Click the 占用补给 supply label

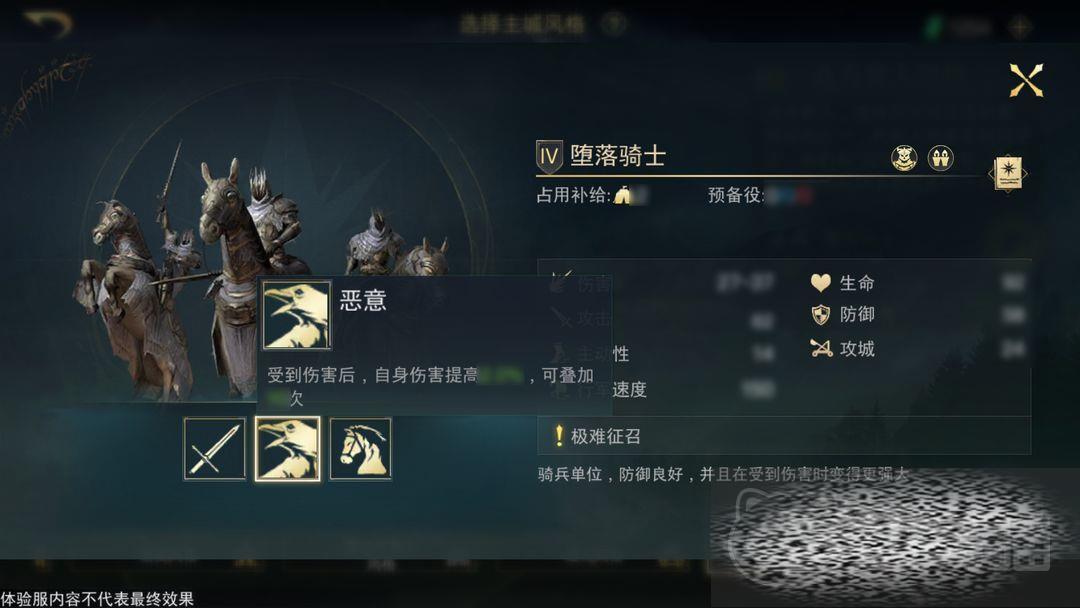pos(574,196)
